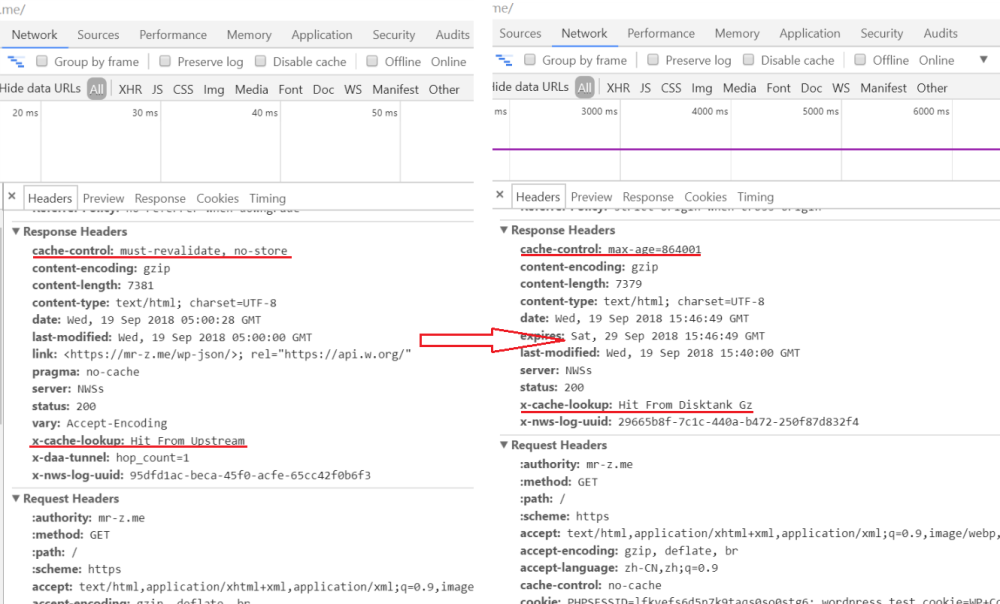
Task: Close the left request details pane
Action: (11, 196)
